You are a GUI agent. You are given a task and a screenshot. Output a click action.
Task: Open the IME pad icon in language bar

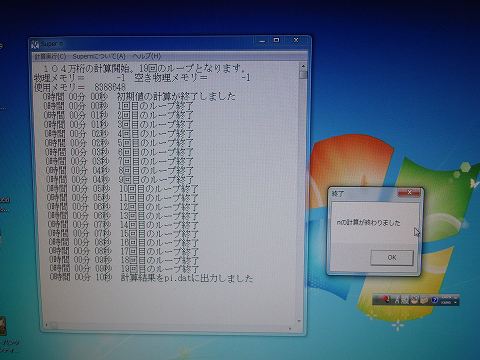coord(415,300)
